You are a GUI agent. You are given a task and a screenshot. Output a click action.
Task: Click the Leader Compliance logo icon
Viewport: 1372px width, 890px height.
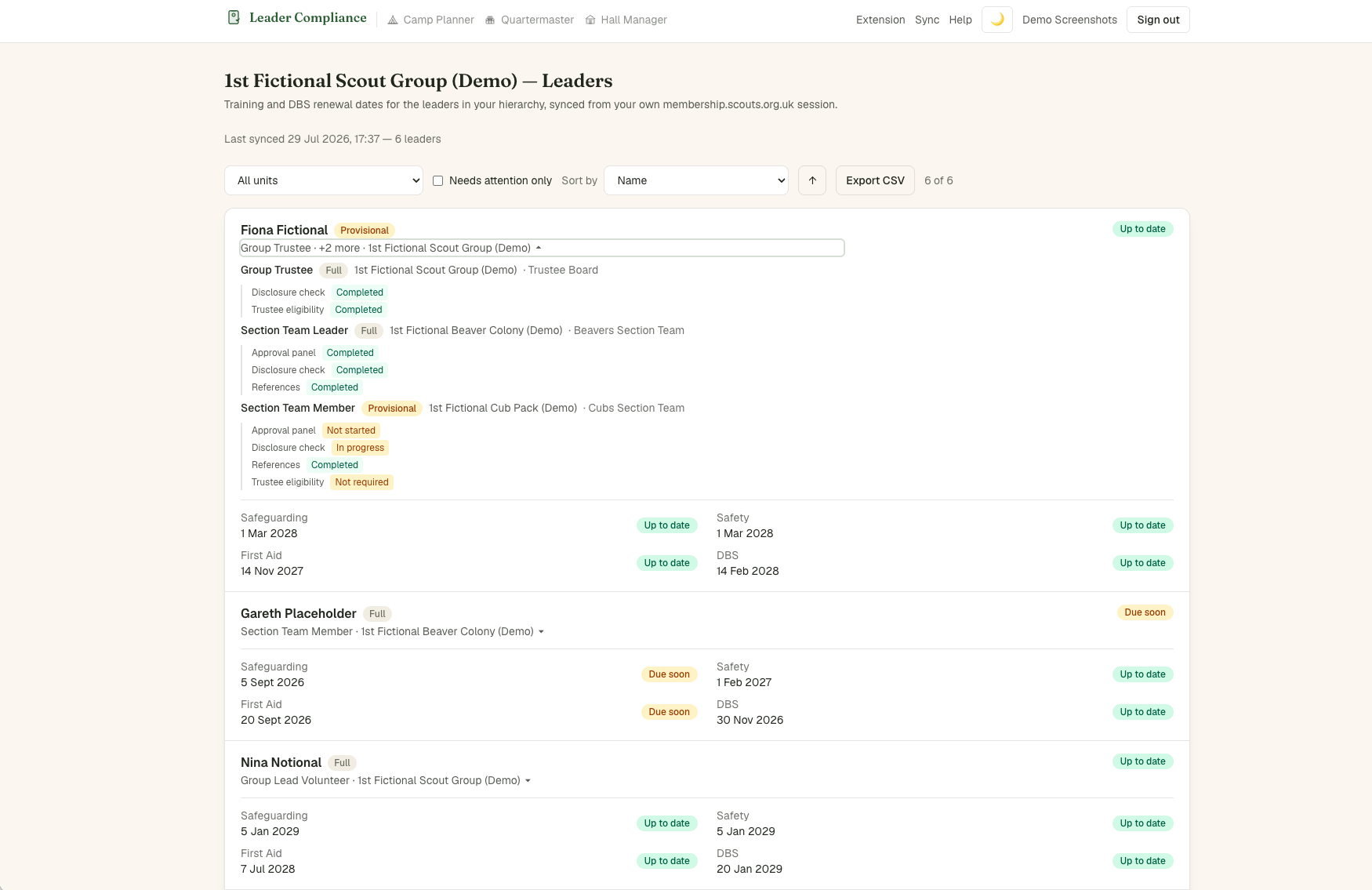click(234, 17)
